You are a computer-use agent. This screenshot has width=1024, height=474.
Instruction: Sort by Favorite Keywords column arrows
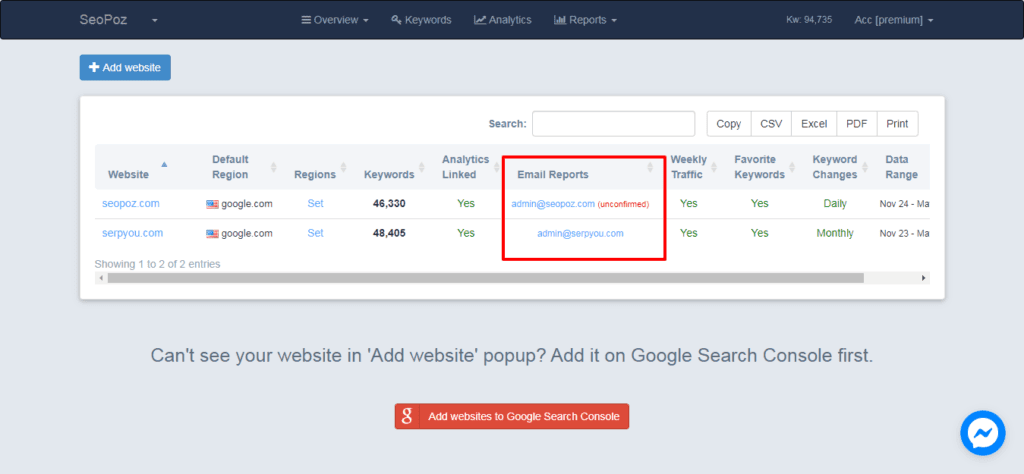tap(791, 167)
